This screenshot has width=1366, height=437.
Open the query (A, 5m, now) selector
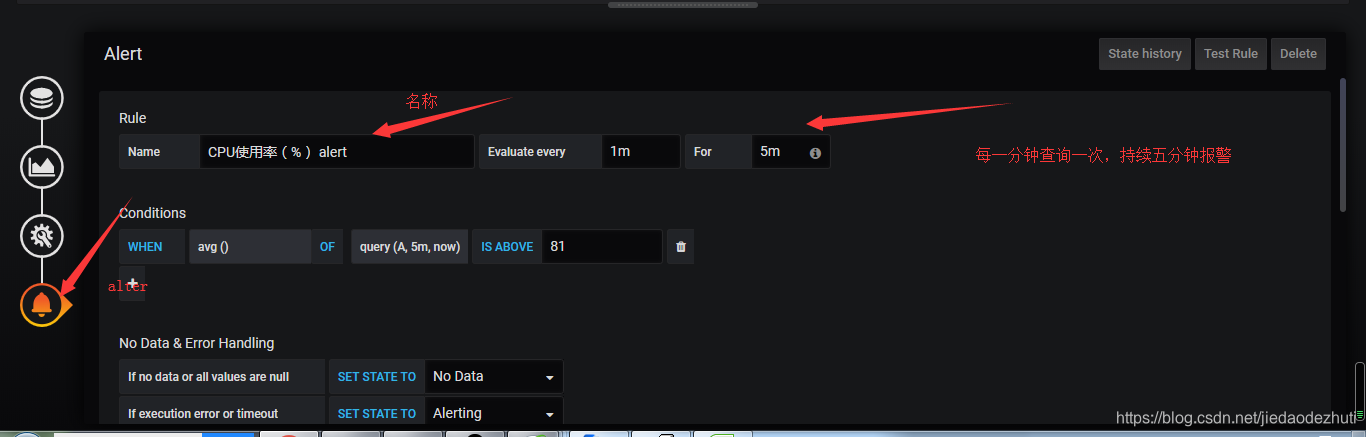409,247
